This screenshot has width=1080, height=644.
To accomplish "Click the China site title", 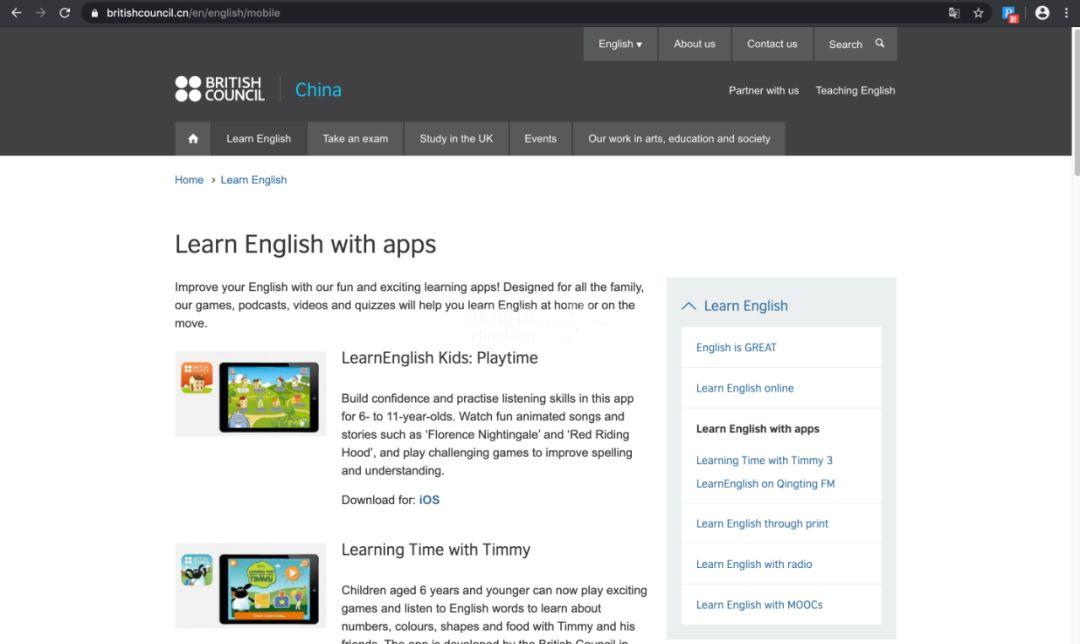I will (318, 90).
